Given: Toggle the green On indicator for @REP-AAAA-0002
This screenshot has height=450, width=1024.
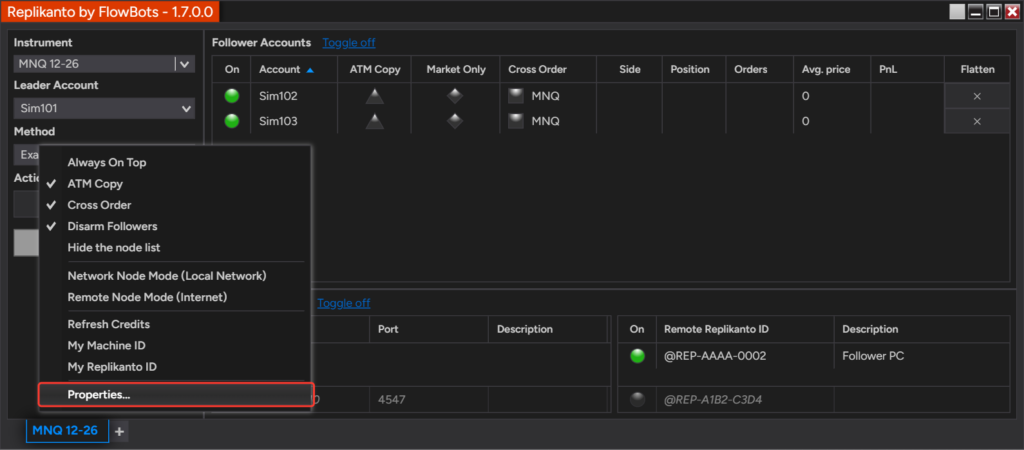Looking at the screenshot, I should coord(637,356).
